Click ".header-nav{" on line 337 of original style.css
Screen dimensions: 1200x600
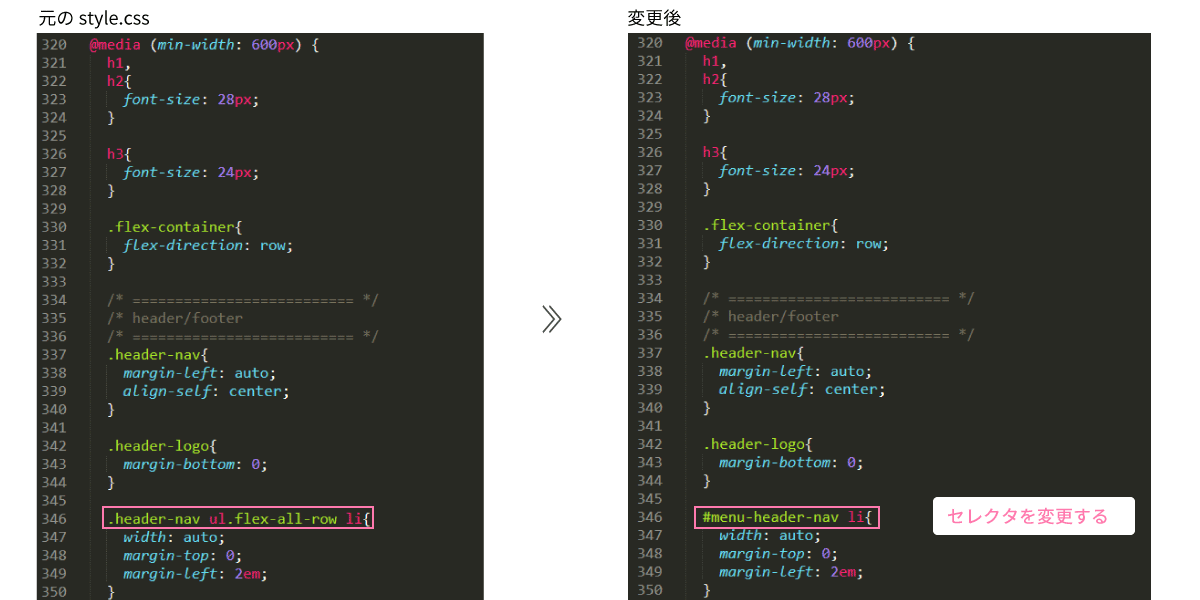pyautogui.click(x=158, y=355)
